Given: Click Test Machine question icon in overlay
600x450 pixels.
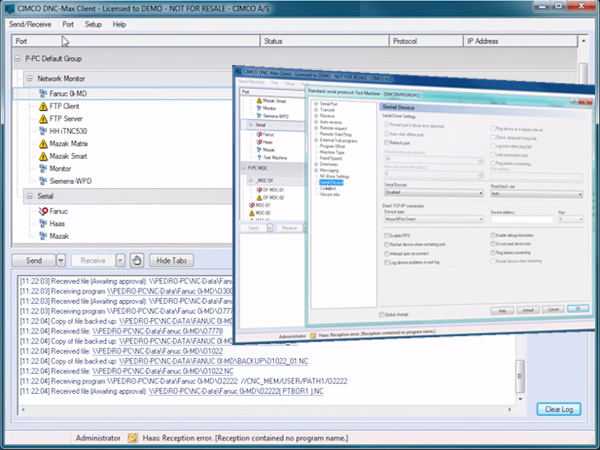Looking at the screenshot, I should point(259,158).
